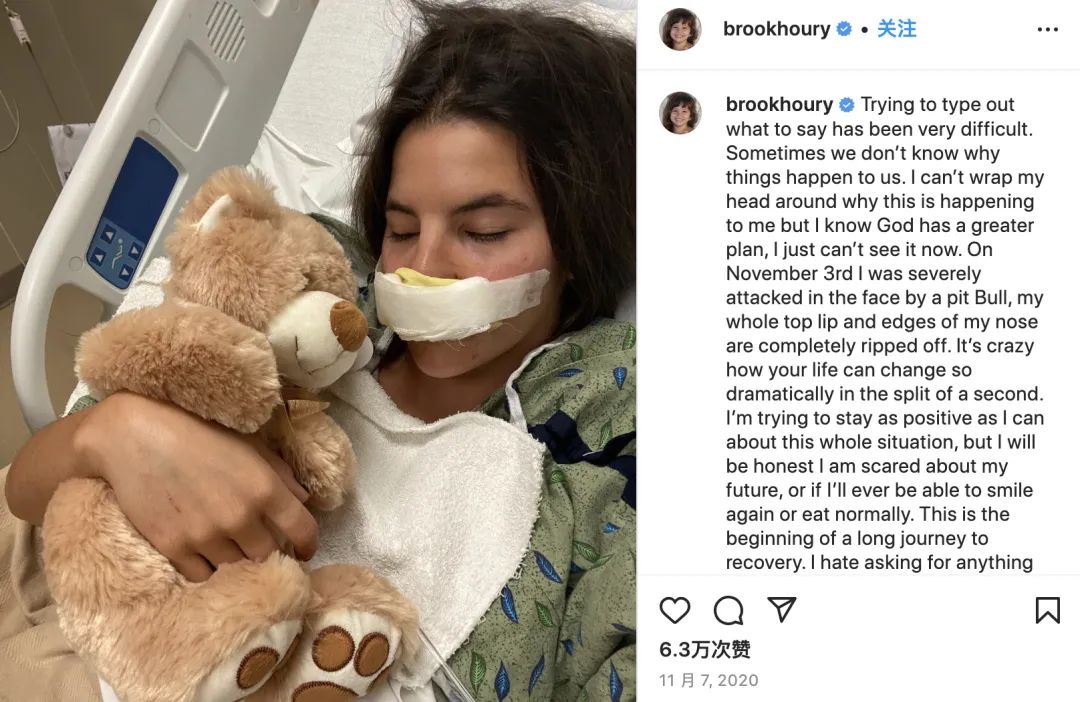Image resolution: width=1080 pixels, height=702 pixels.
Task: View the 6.3万次赞 likes list
Action: click(704, 650)
